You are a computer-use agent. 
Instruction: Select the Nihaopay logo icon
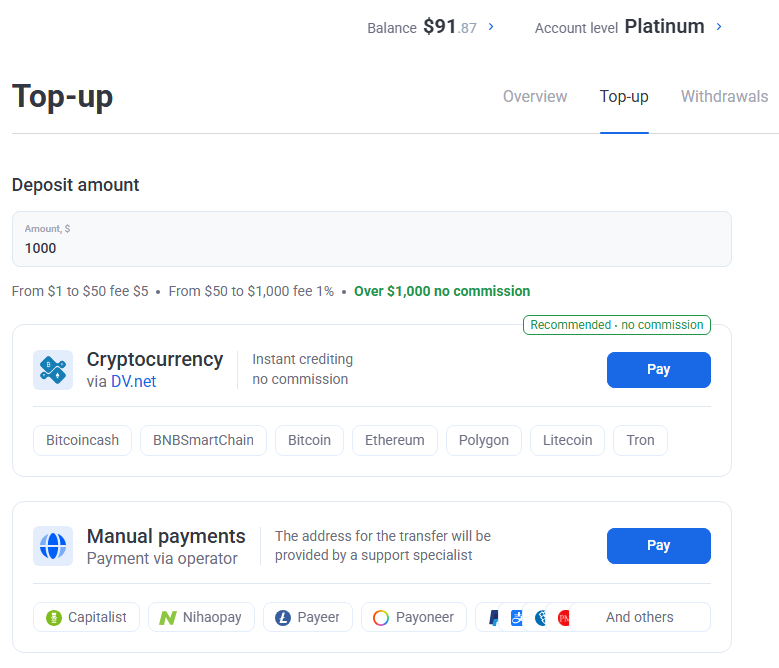[168, 617]
